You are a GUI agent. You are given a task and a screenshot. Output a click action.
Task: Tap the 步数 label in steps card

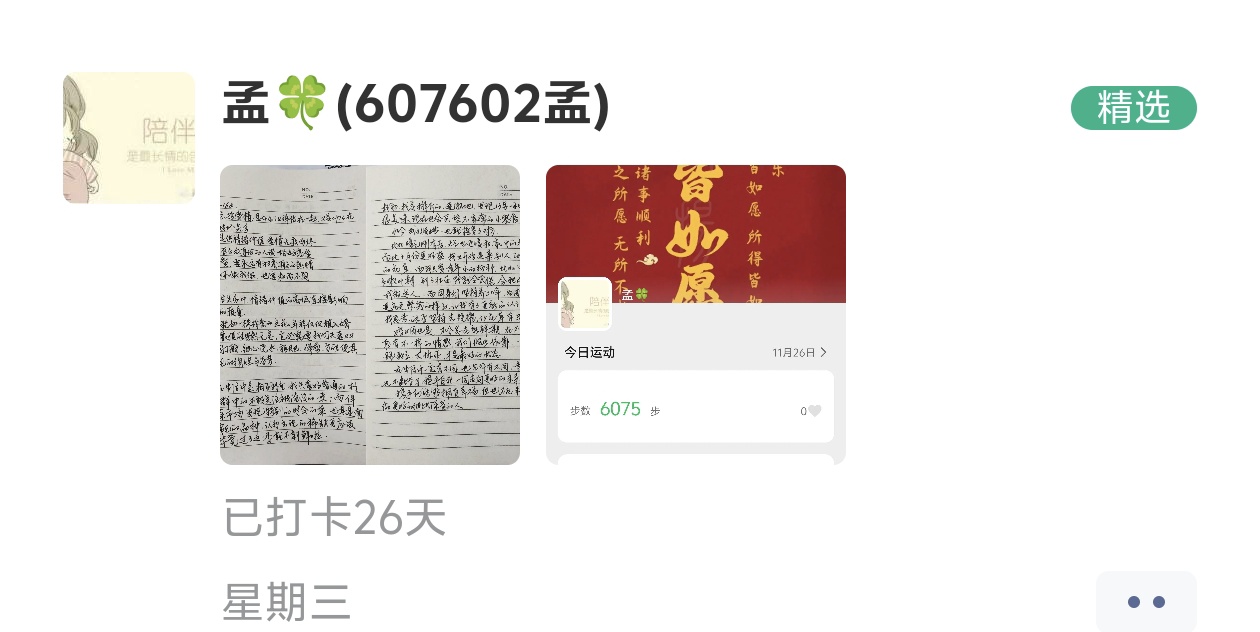581,411
